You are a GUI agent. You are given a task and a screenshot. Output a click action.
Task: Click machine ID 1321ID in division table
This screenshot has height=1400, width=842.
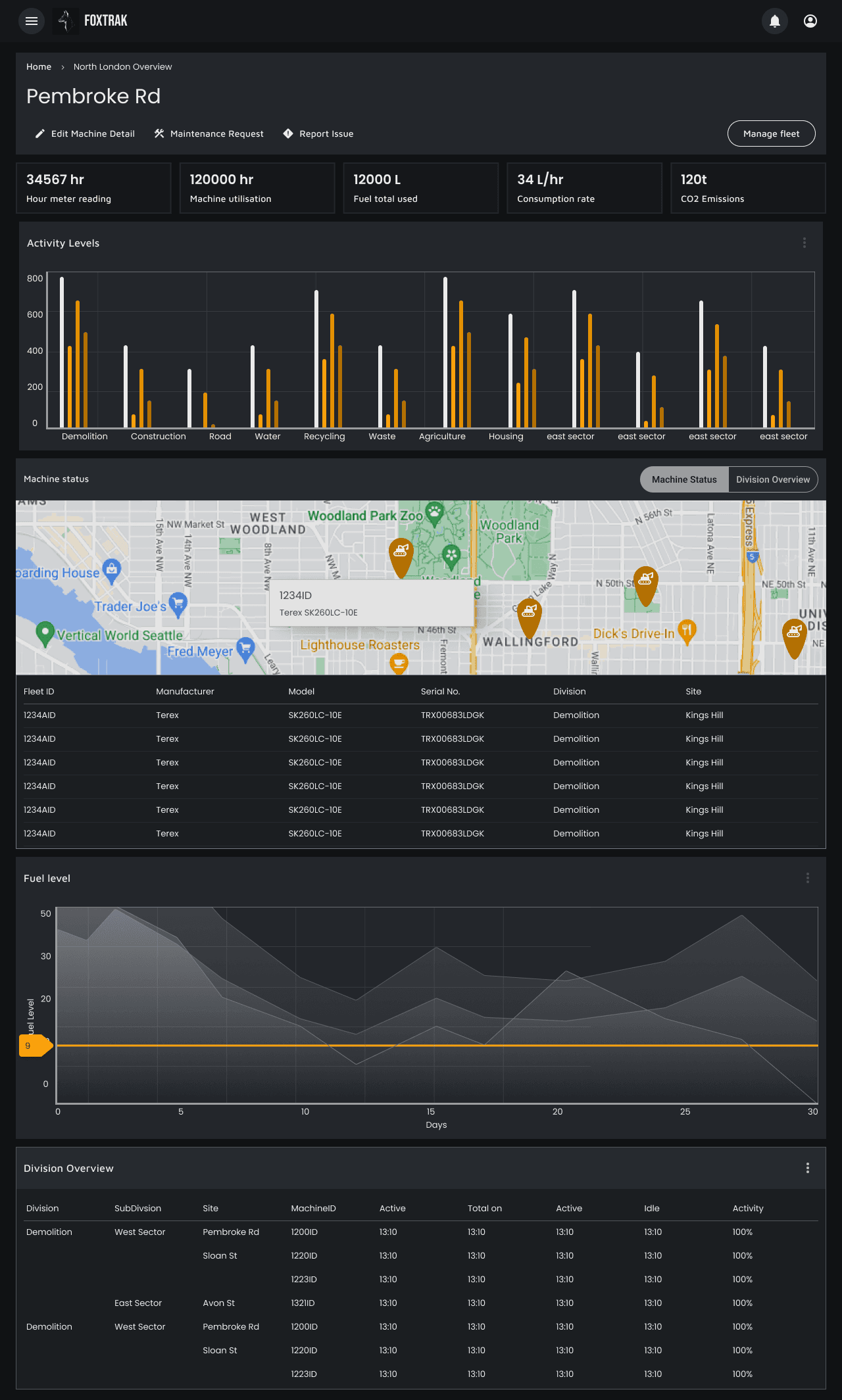tap(303, 1303)
